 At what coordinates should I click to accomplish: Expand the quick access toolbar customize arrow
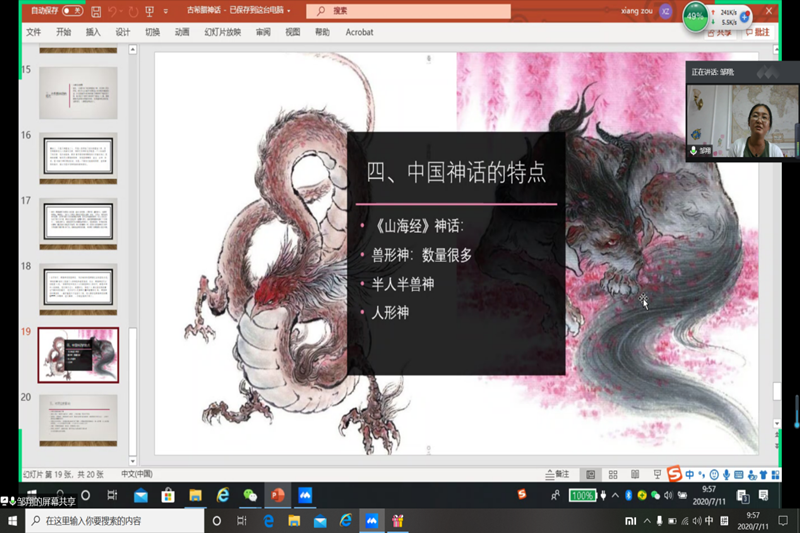166,12
